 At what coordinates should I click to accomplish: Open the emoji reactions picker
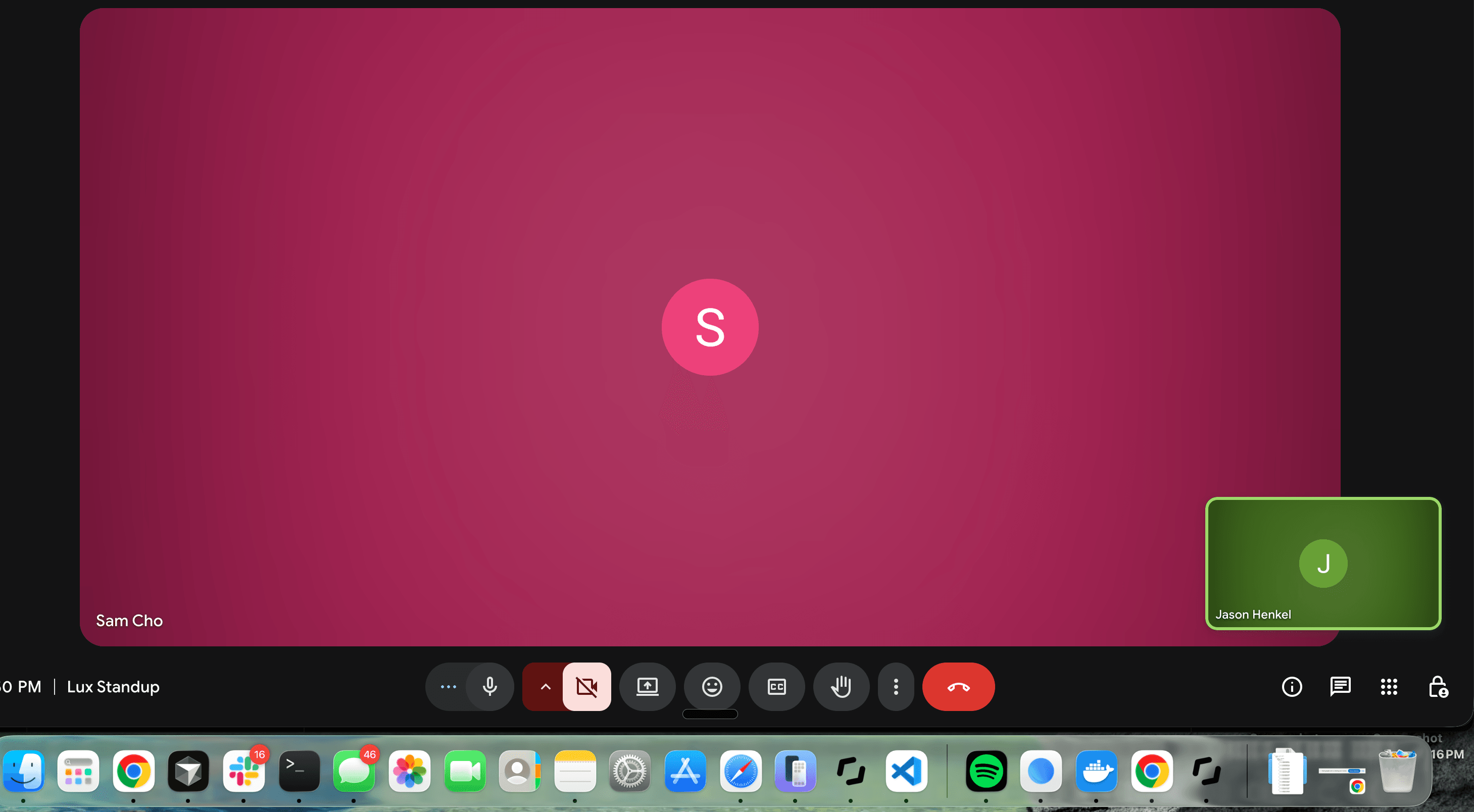(x=712, y=686)
